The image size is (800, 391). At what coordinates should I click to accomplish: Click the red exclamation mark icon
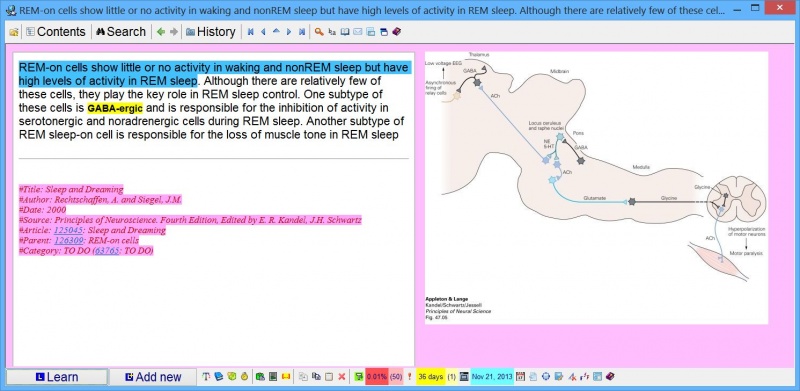click(x=409, y=377)
